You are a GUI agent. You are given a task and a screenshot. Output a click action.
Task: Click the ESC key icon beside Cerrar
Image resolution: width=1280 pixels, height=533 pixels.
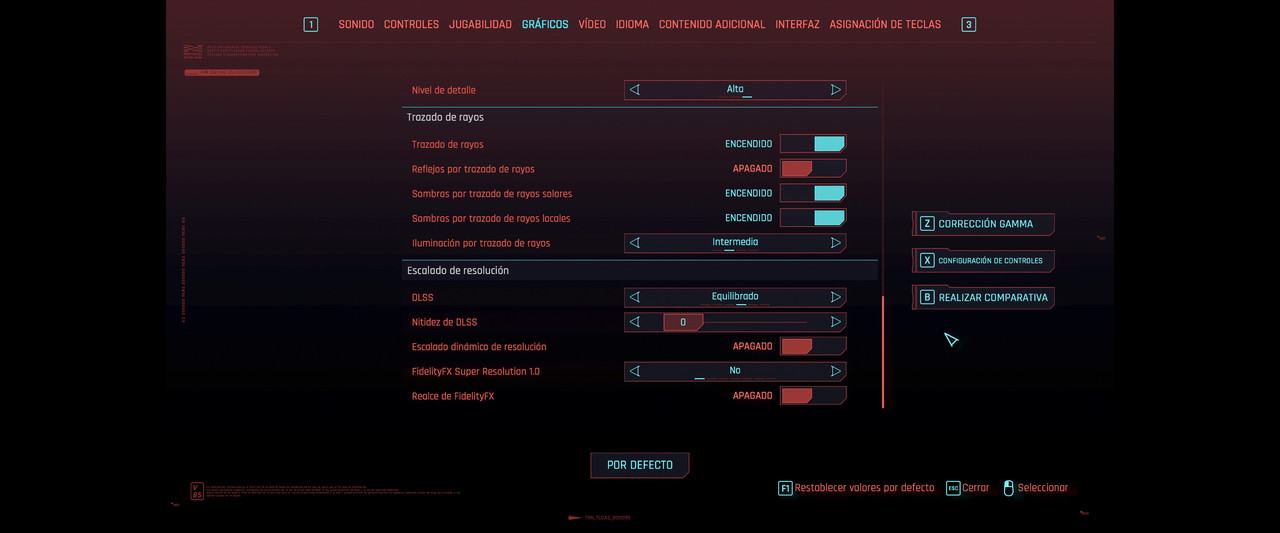click(x=953, y=488)
